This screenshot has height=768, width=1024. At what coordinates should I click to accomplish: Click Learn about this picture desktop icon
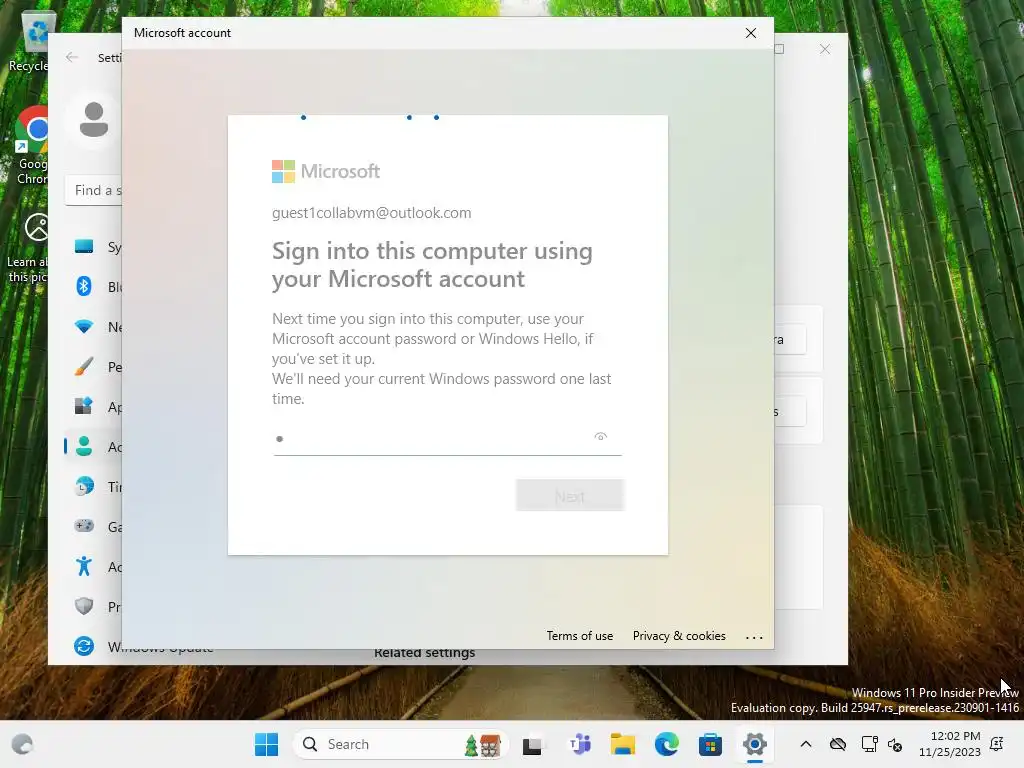click(x=27, y=247)
